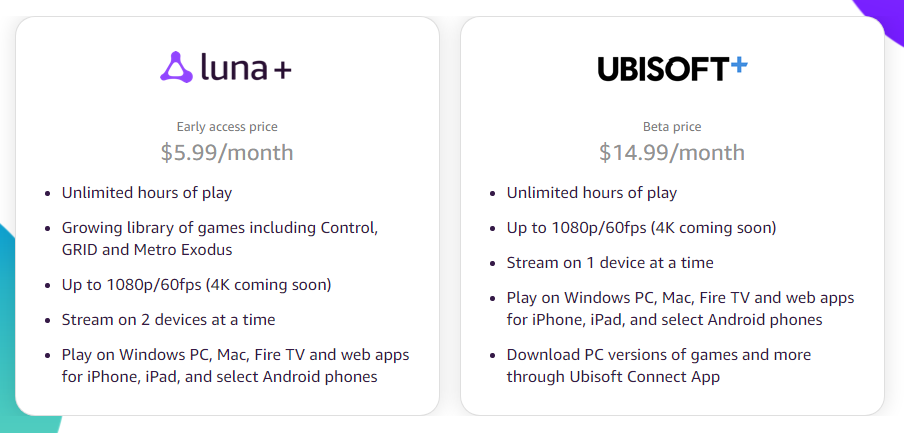Screen dimensions: 904x433
Task: Click "Growing library of games" bullet text
Action: point(220,227)
